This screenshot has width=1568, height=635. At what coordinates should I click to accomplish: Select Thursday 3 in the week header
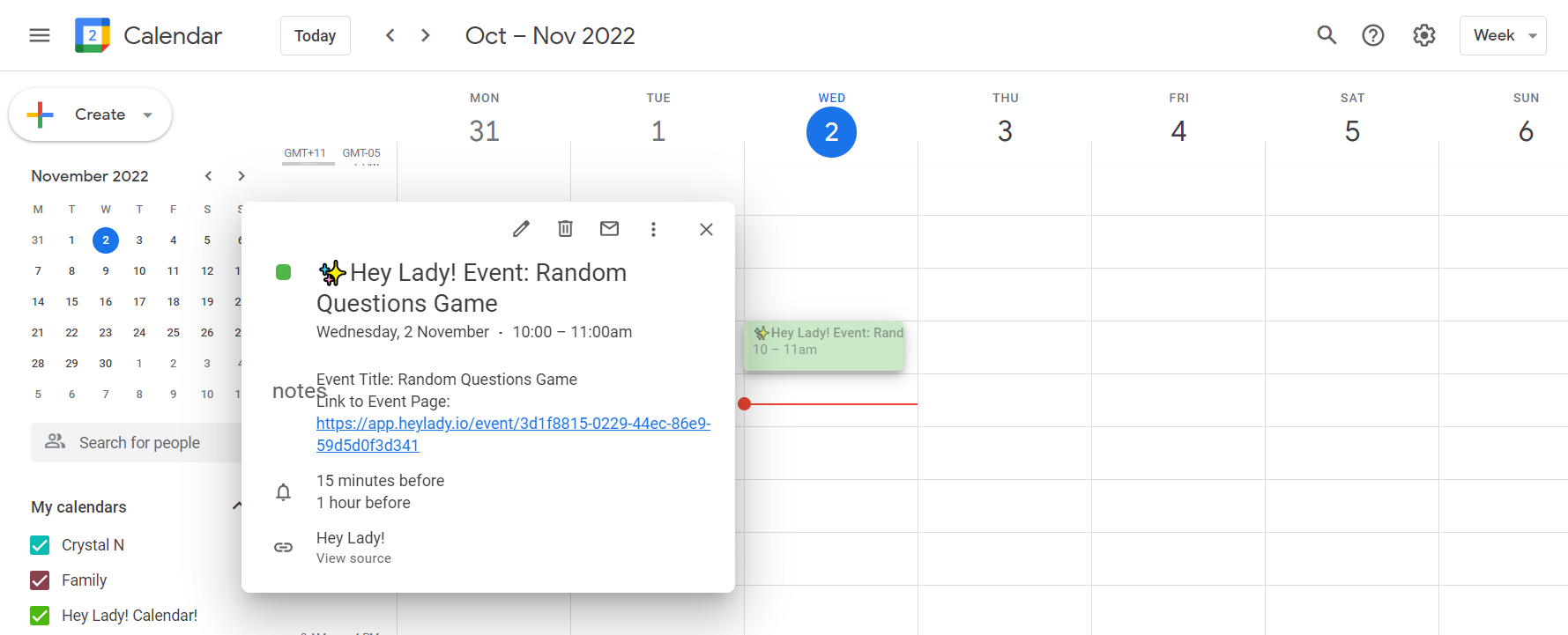click(1004, 131)
